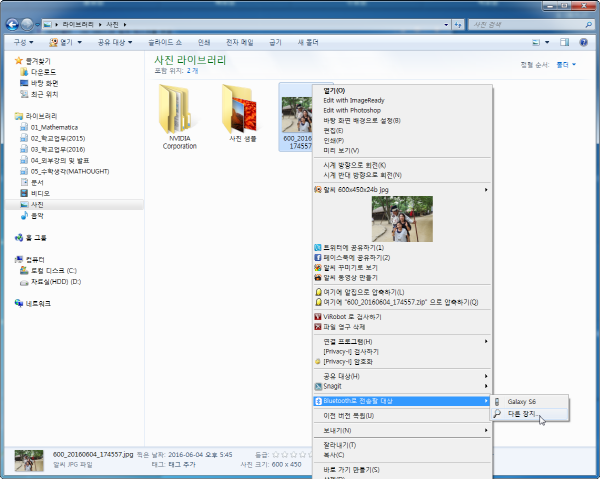Choose 바탕 화면 배경으로 설정(B)
The image size is (600, 479).
coord(402,121)
